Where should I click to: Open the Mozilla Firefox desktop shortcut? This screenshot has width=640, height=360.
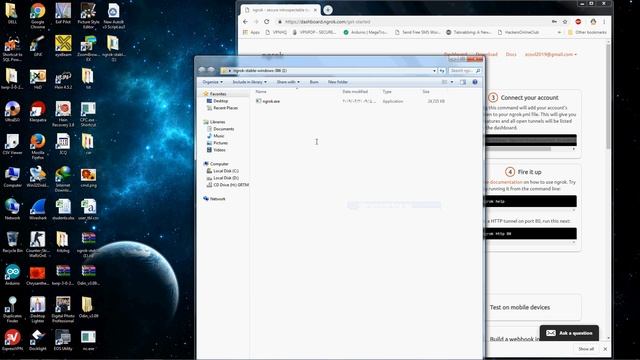tap(38, 146)
